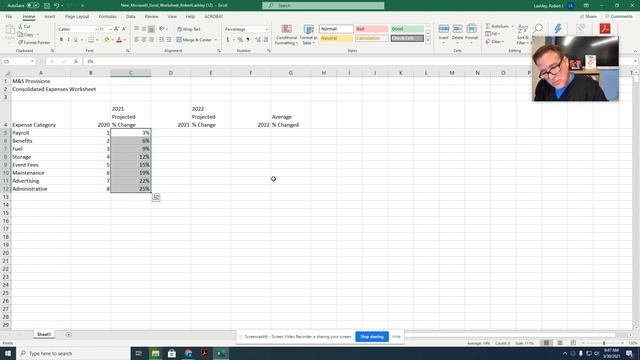Apply the Normal cell style
The height and width of the screenshot is (360, 640).
pyautogui.click(x=336, y=29)
